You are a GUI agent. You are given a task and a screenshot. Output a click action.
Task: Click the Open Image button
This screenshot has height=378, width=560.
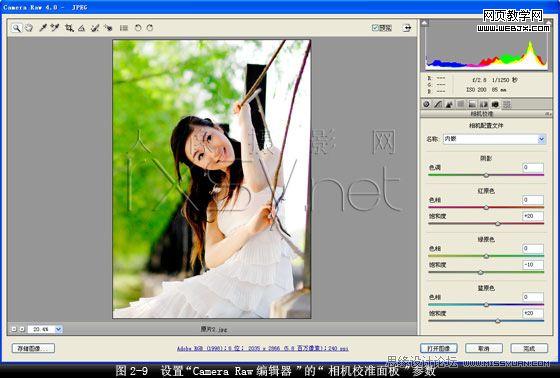(439, 348)
